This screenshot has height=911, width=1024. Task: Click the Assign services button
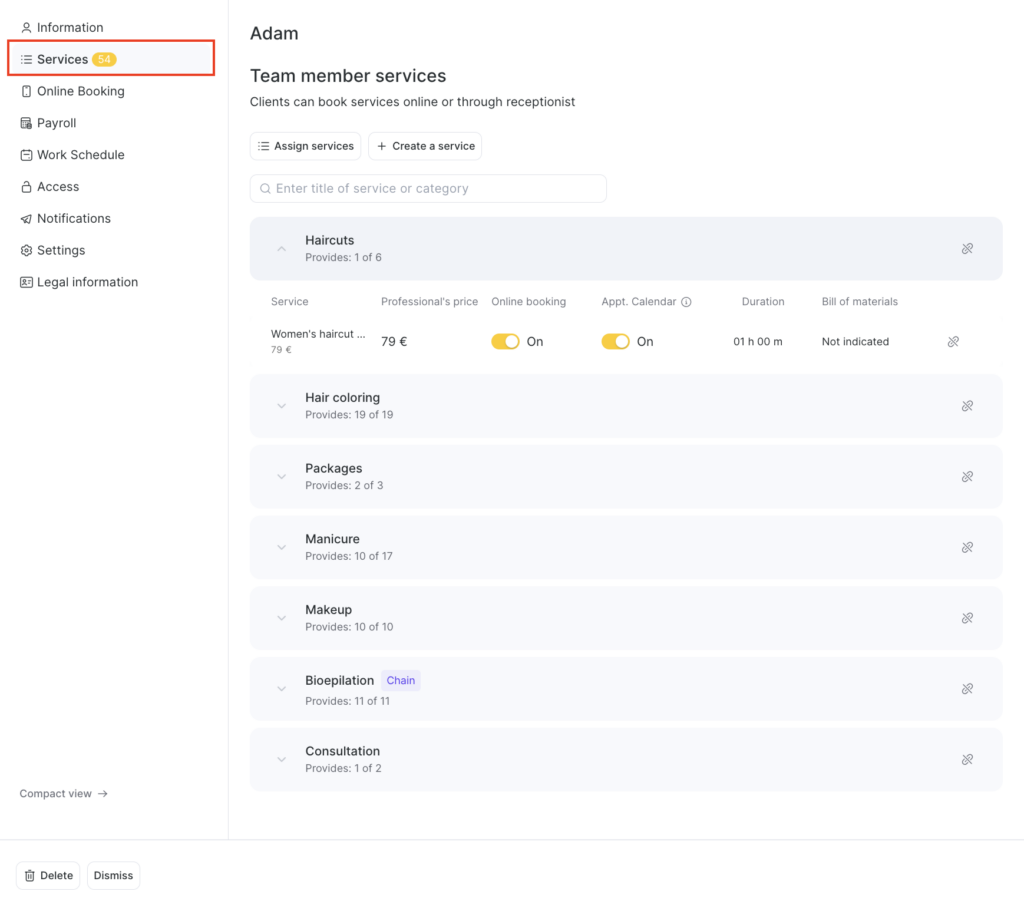[305, 146]
